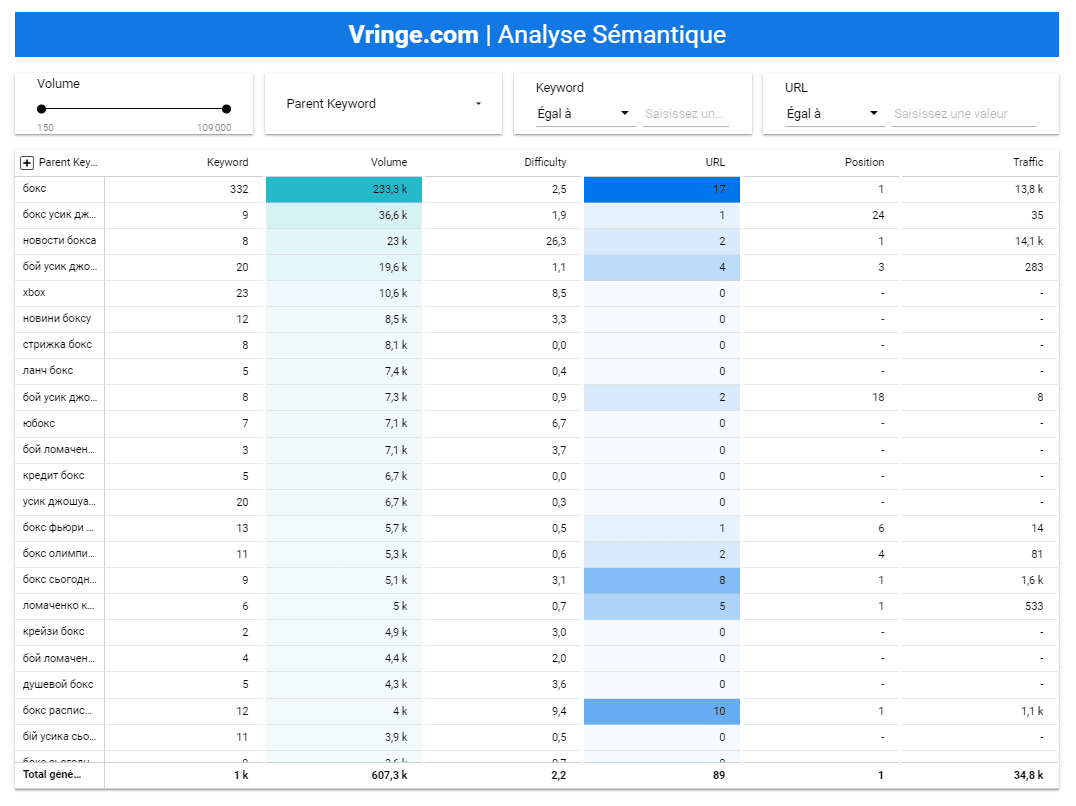The height and width of the screenshot is (806, 1076).
Task: Click the URL value input field
Action: click(x=964, y=114)
